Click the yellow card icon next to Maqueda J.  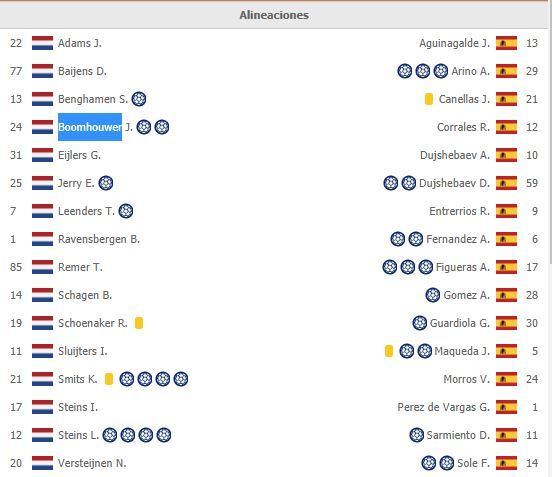pos(389,351)
